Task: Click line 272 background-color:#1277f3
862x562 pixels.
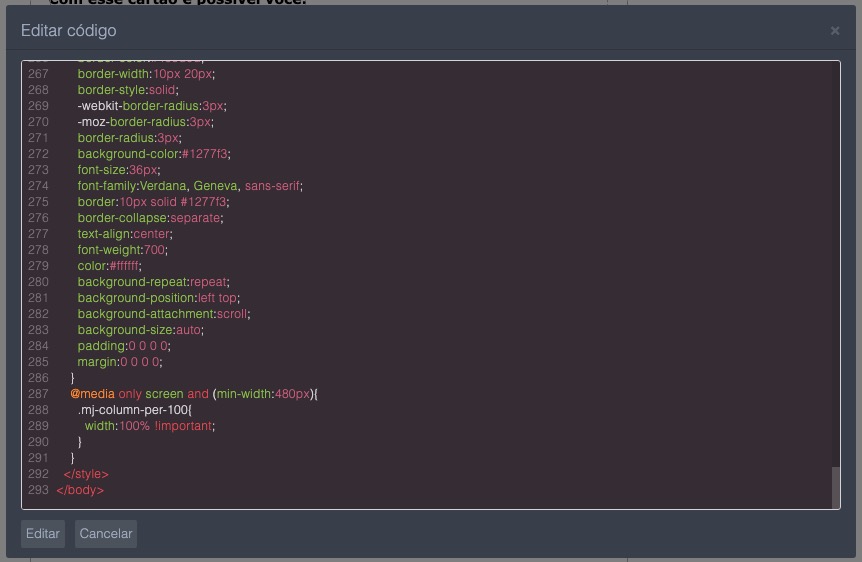Action: [154, 154]
